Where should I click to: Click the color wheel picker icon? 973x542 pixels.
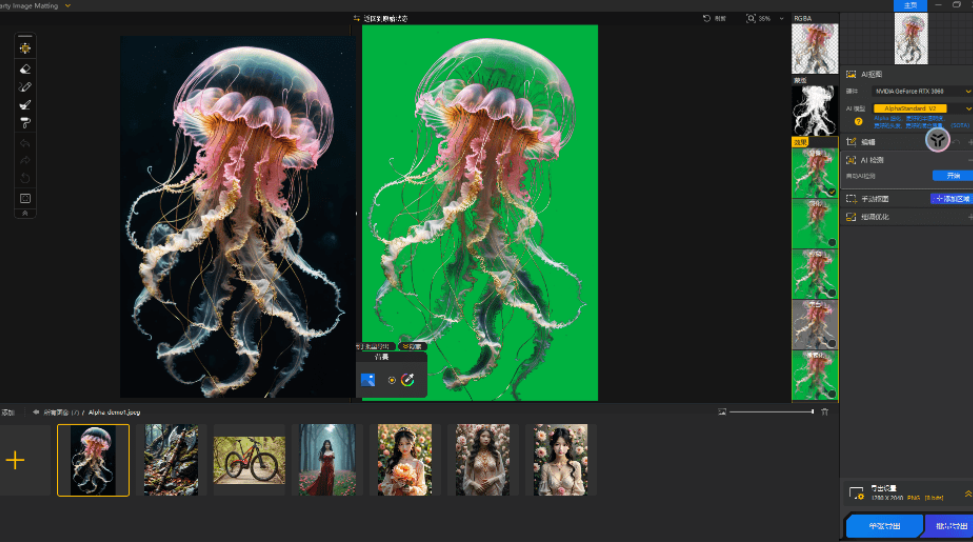tap(408, 380)
